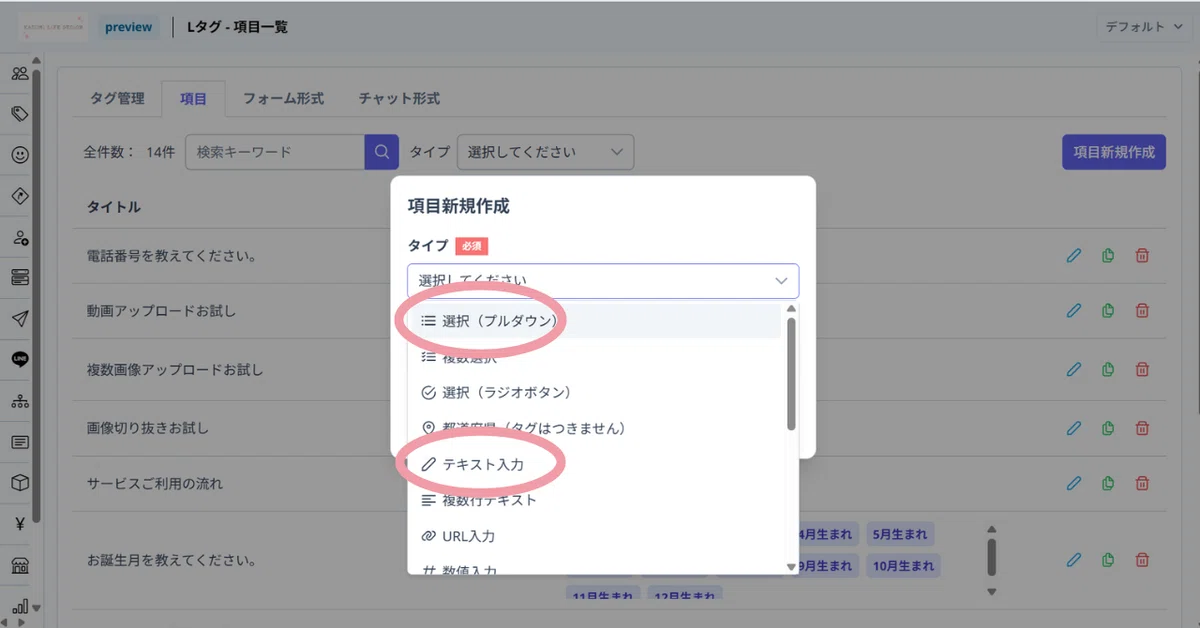
Task: Switch to the フォーム形式 tab
Action: (x=283, y=98)
